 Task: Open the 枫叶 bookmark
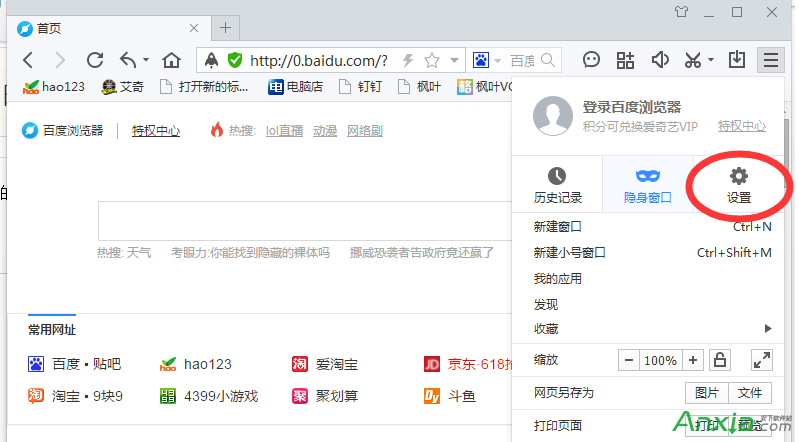419,87
